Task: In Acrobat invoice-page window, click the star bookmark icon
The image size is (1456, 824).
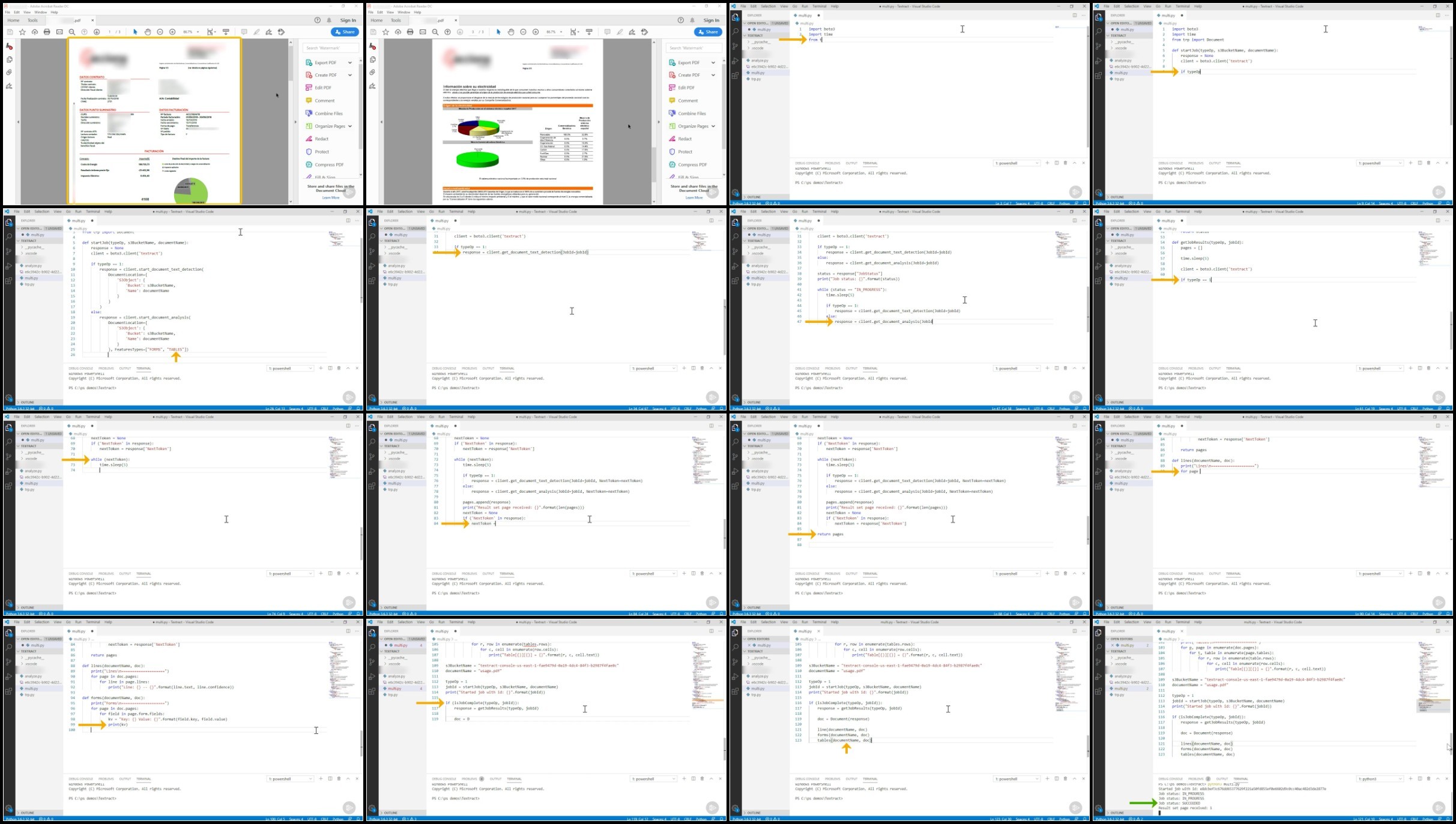Action: 22,32
